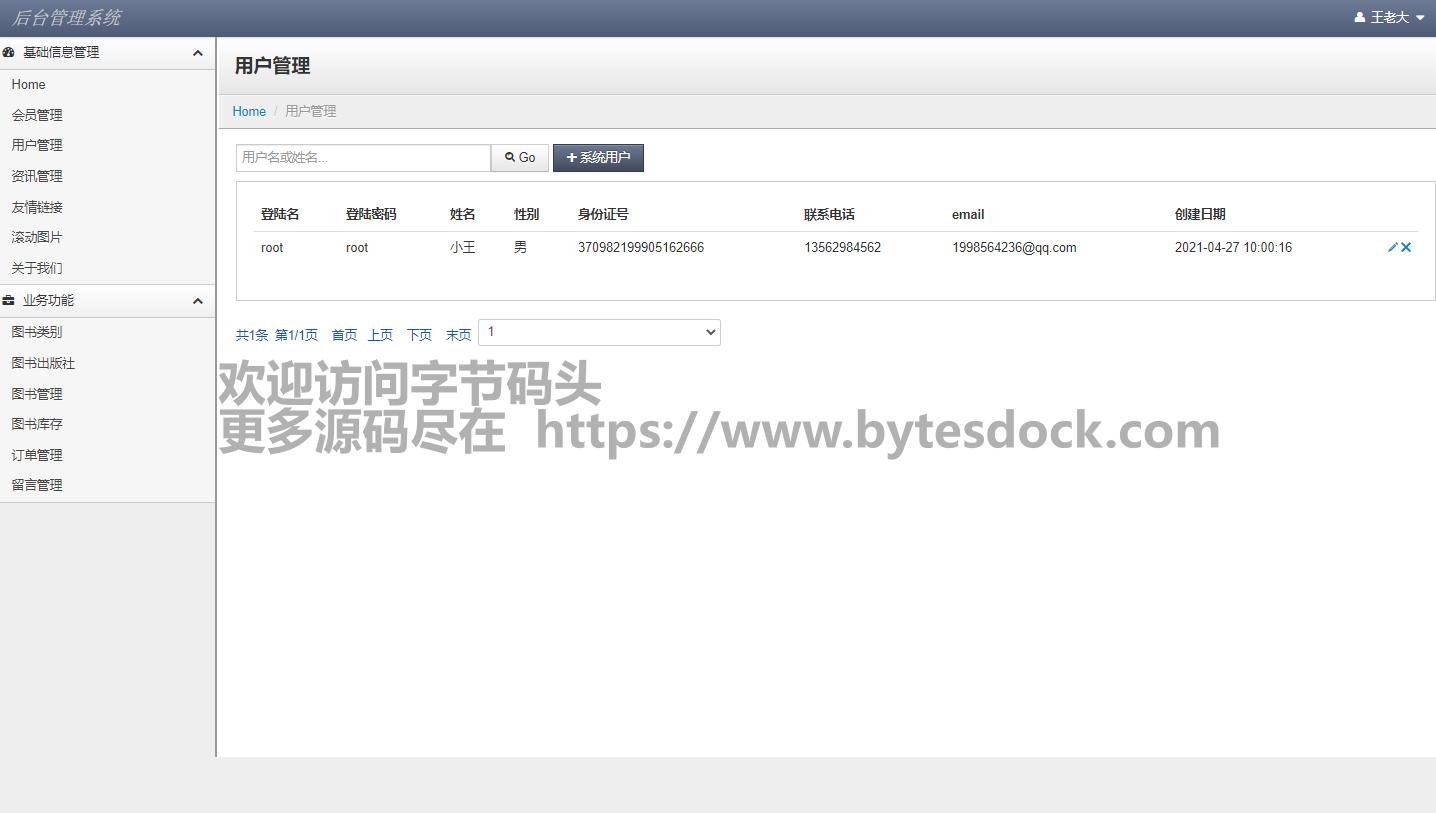Screen dimensions: 1436x813
Task: Navigate to 首页 in pagination
Action: click(x=344, y=335)
